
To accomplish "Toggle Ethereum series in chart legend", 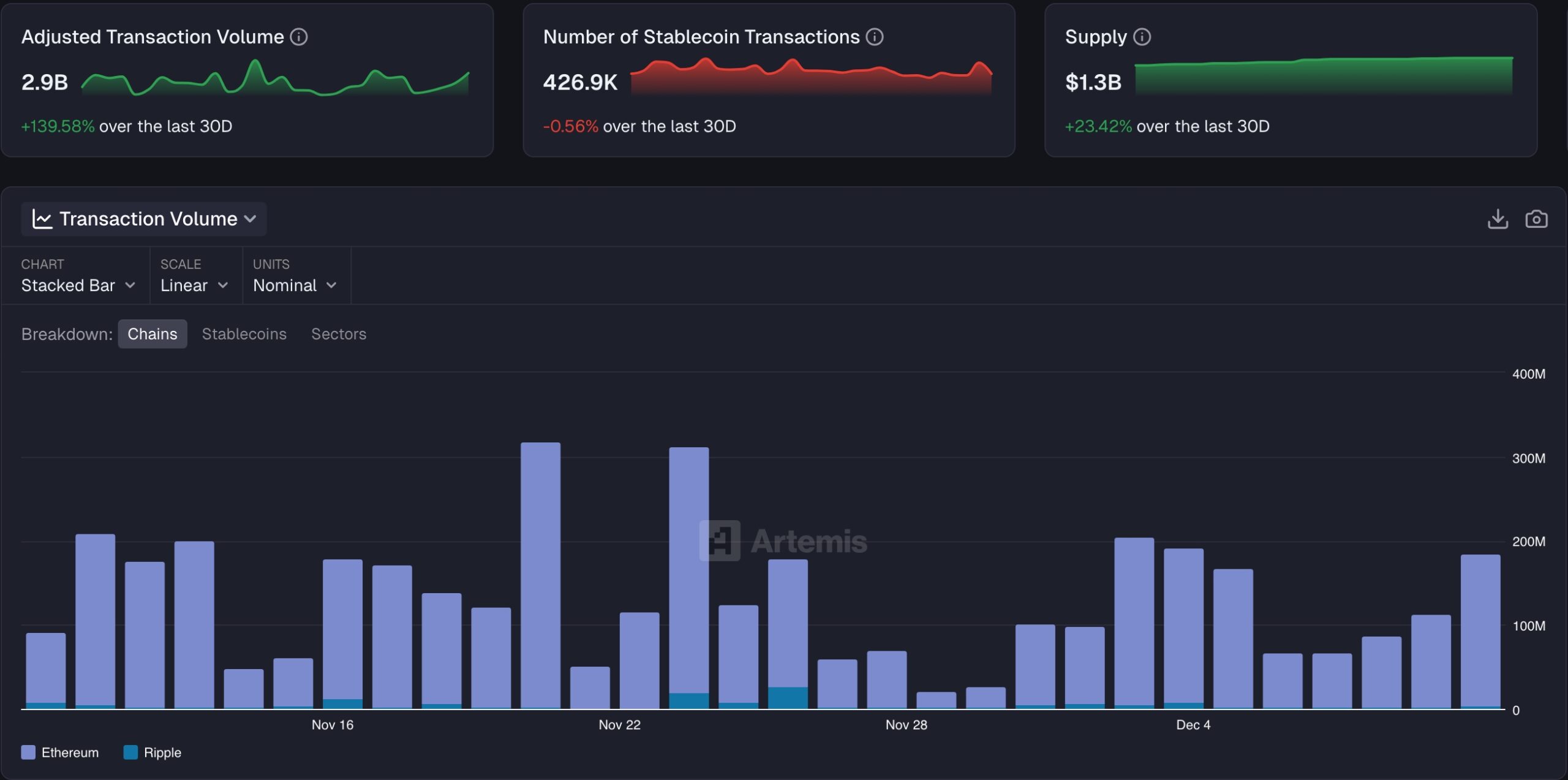I will [69, 752].
